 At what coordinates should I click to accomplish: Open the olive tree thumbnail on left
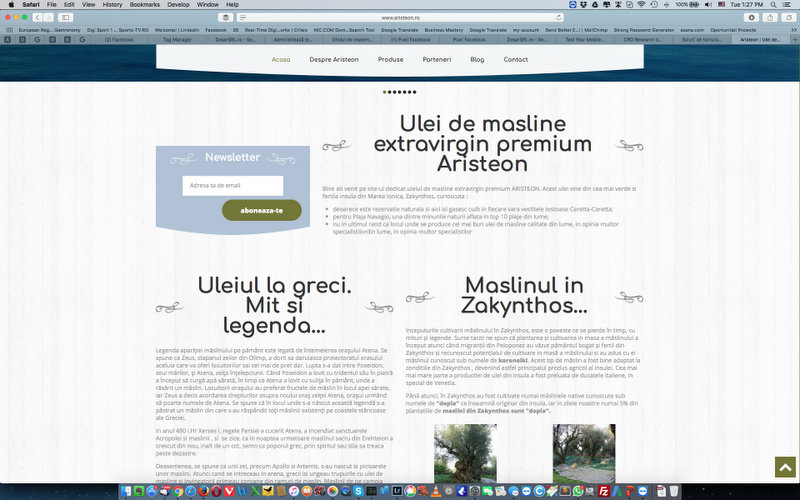click(465, 453)
